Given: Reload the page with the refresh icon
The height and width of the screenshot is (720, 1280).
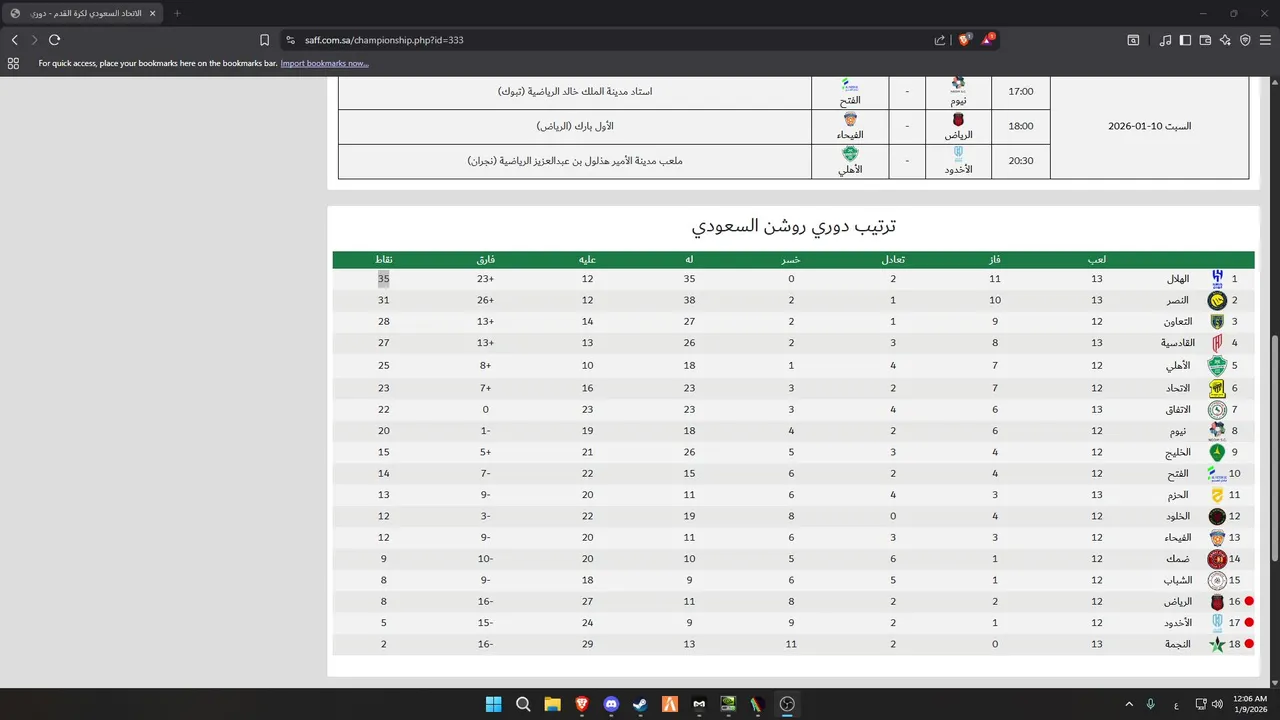Looking at the screenshot, I should [x=55, y=40].
